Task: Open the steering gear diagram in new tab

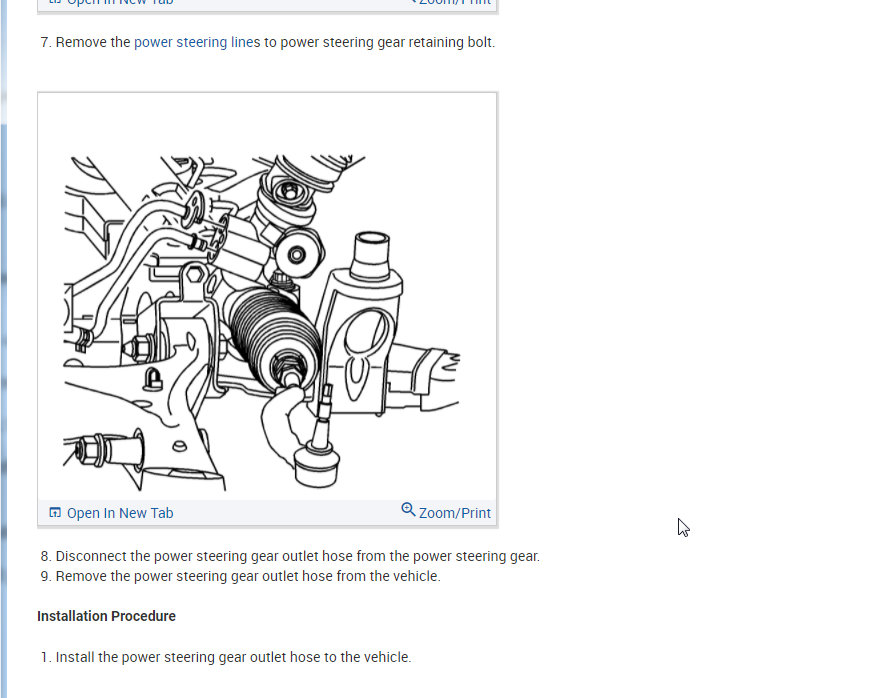Action: (120, 513)
